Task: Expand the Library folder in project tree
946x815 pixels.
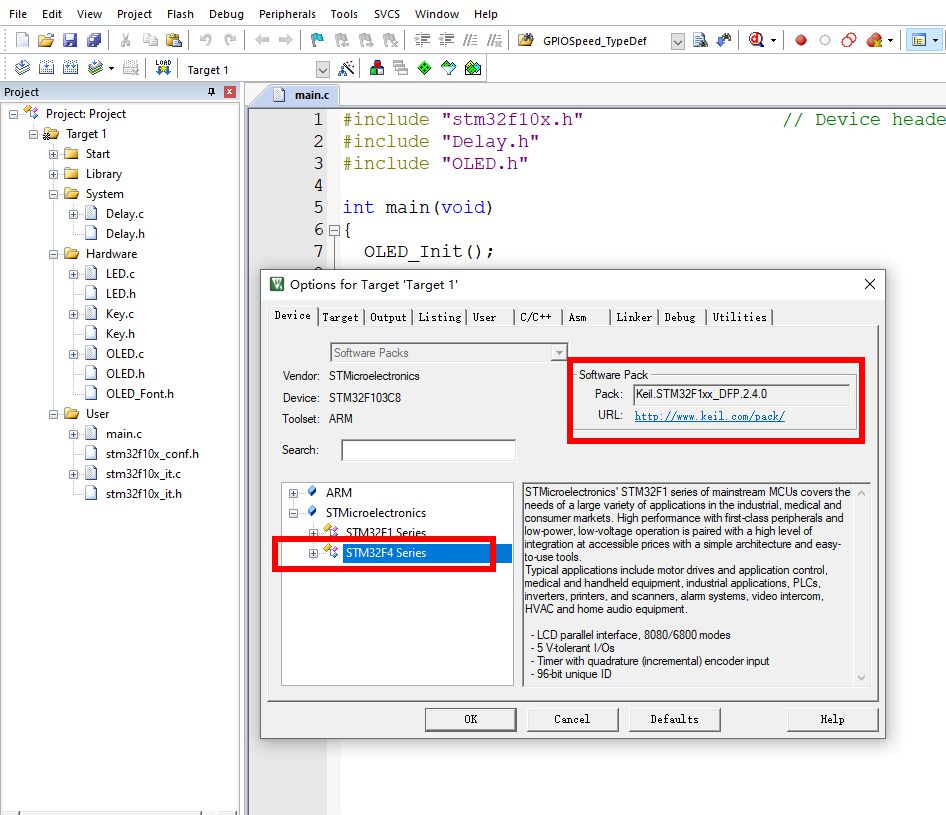Action: [x=54, y=174]
